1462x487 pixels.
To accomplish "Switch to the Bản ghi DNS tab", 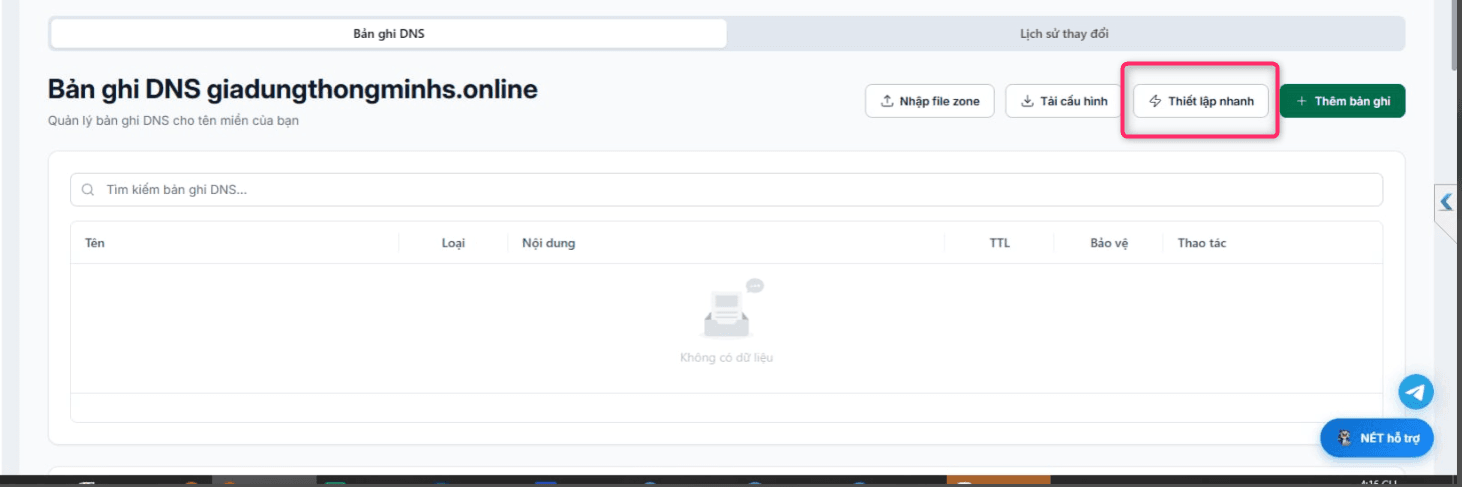I will pyautogui.click(x=389, y=34).
